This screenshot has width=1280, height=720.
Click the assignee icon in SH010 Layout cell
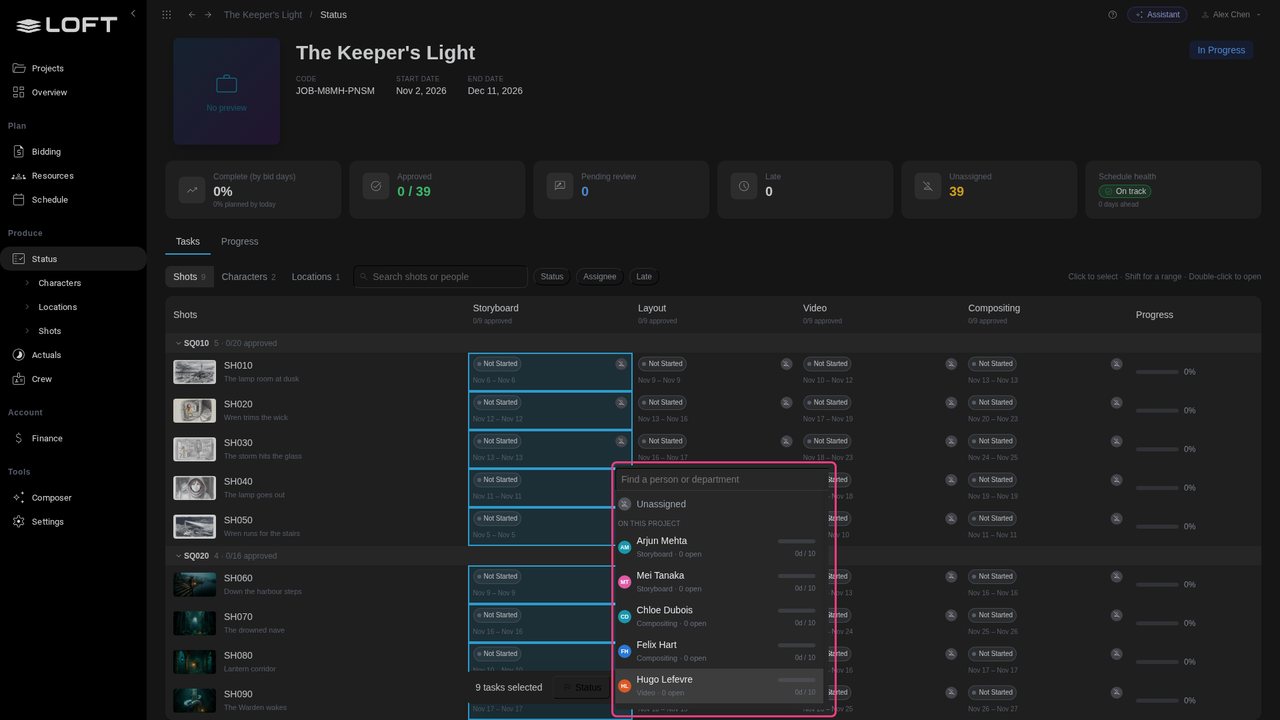pyautogui.click(x=786, y=364)
